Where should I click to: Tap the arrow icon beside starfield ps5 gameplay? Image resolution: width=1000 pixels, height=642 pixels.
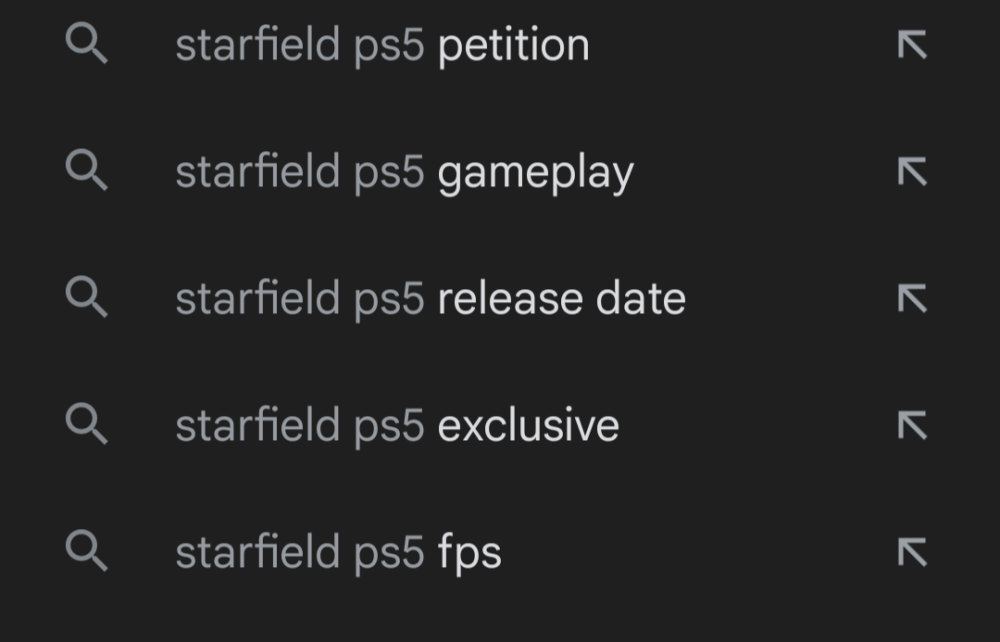click(912, 169)
